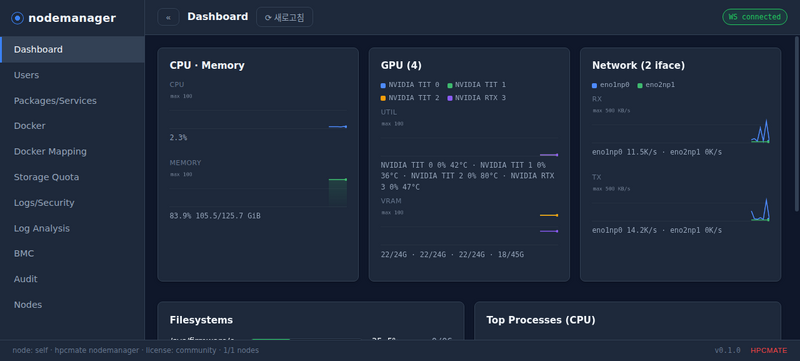Click the GPU (4) card title
Viewport: 800px width, 361px height.
point(401,65)
